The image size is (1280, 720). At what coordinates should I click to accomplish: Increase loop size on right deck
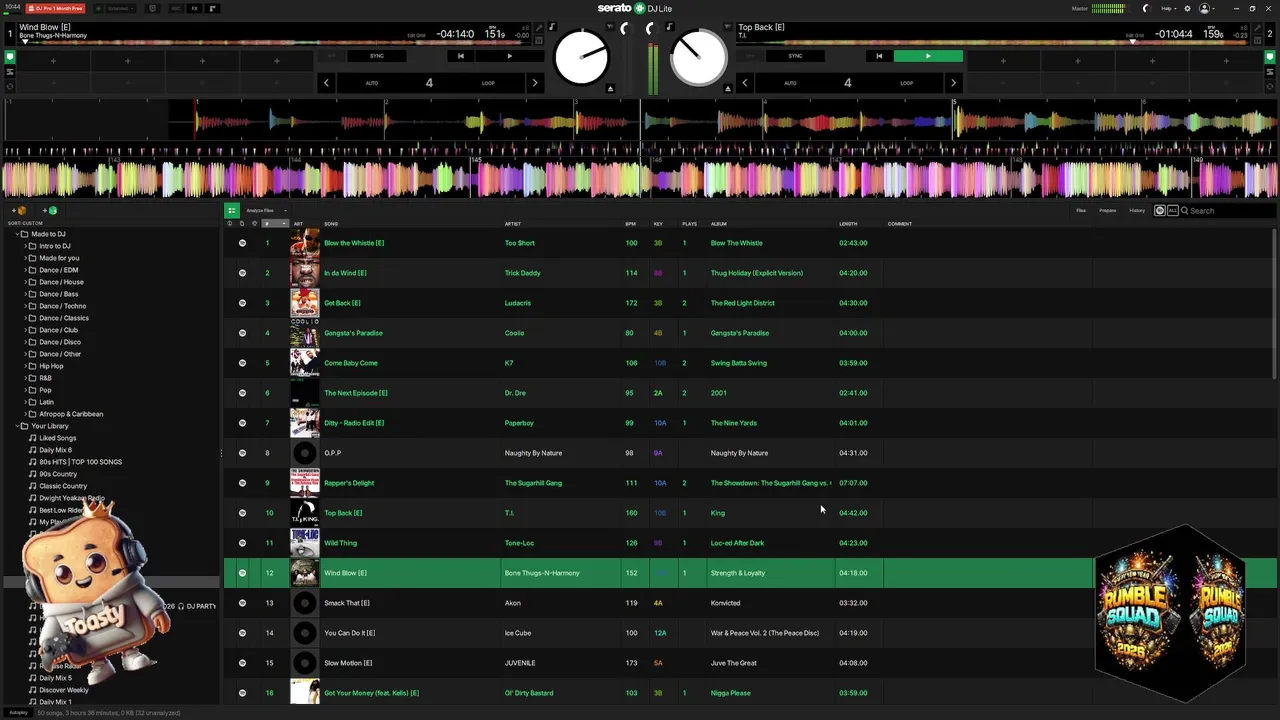coord(953,83)
